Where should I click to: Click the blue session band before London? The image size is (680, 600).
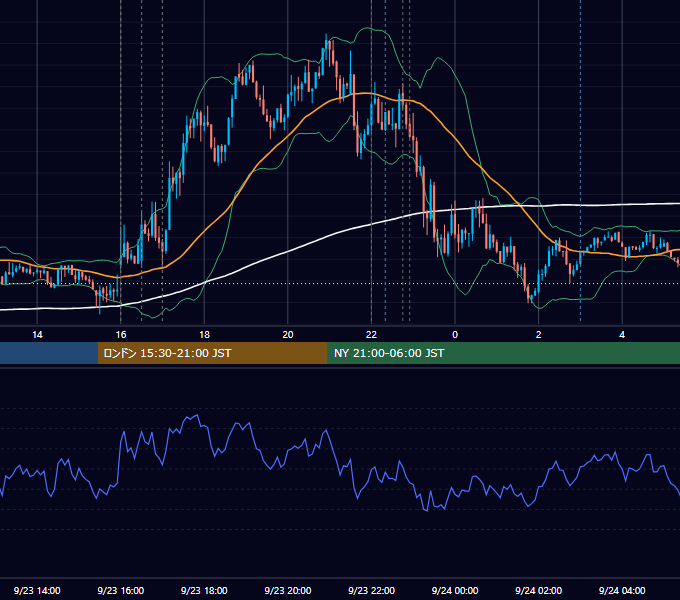[x=49, y=353]
